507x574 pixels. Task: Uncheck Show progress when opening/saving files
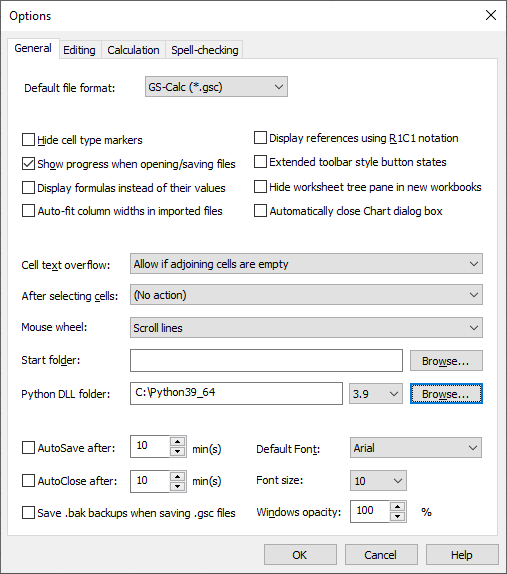(x=28, y=164)
